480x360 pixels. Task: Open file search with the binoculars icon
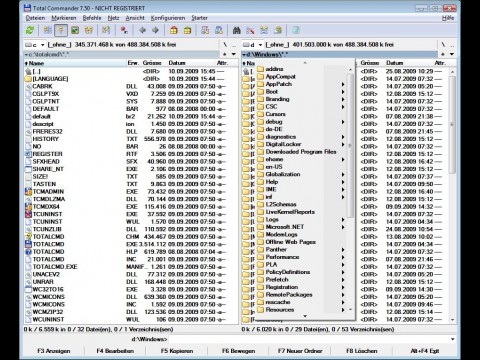pos(237,30)
